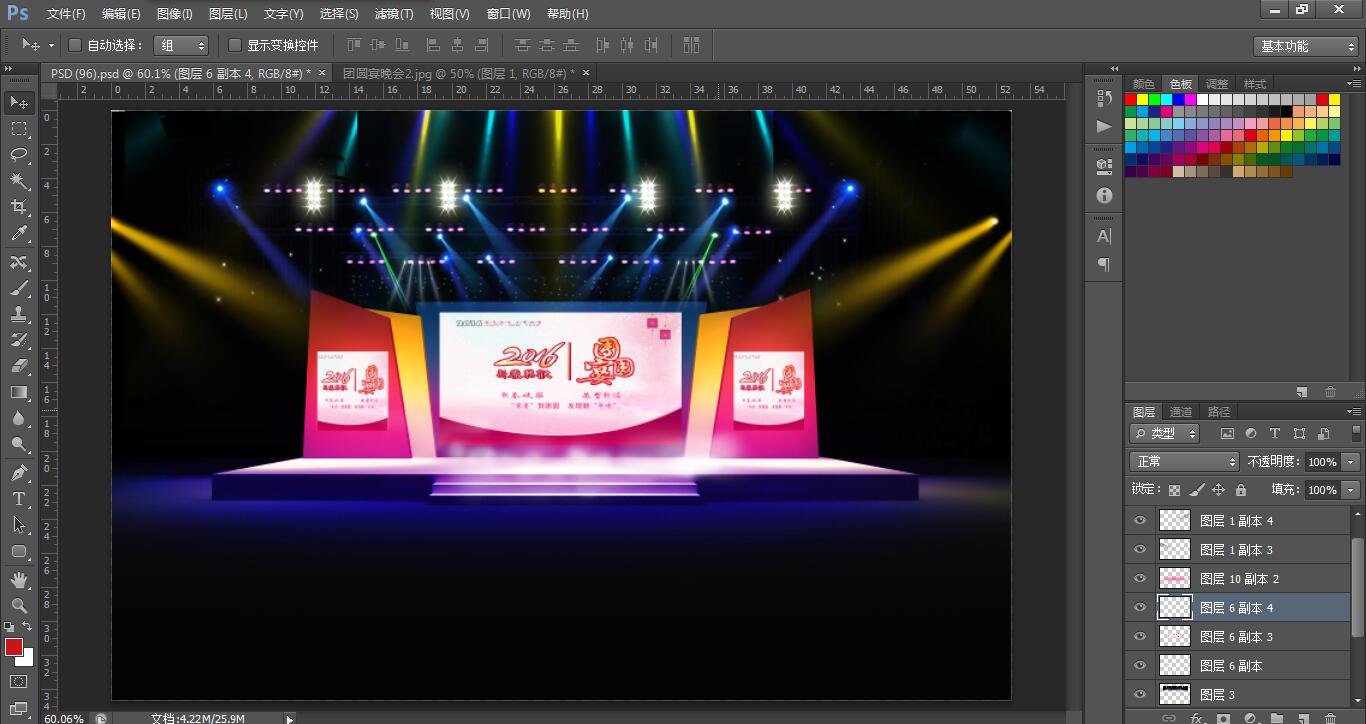Hide layer 图层 1 副本 4
Viewport: 1366px width, 724px height.
(x=1140, y=521)
